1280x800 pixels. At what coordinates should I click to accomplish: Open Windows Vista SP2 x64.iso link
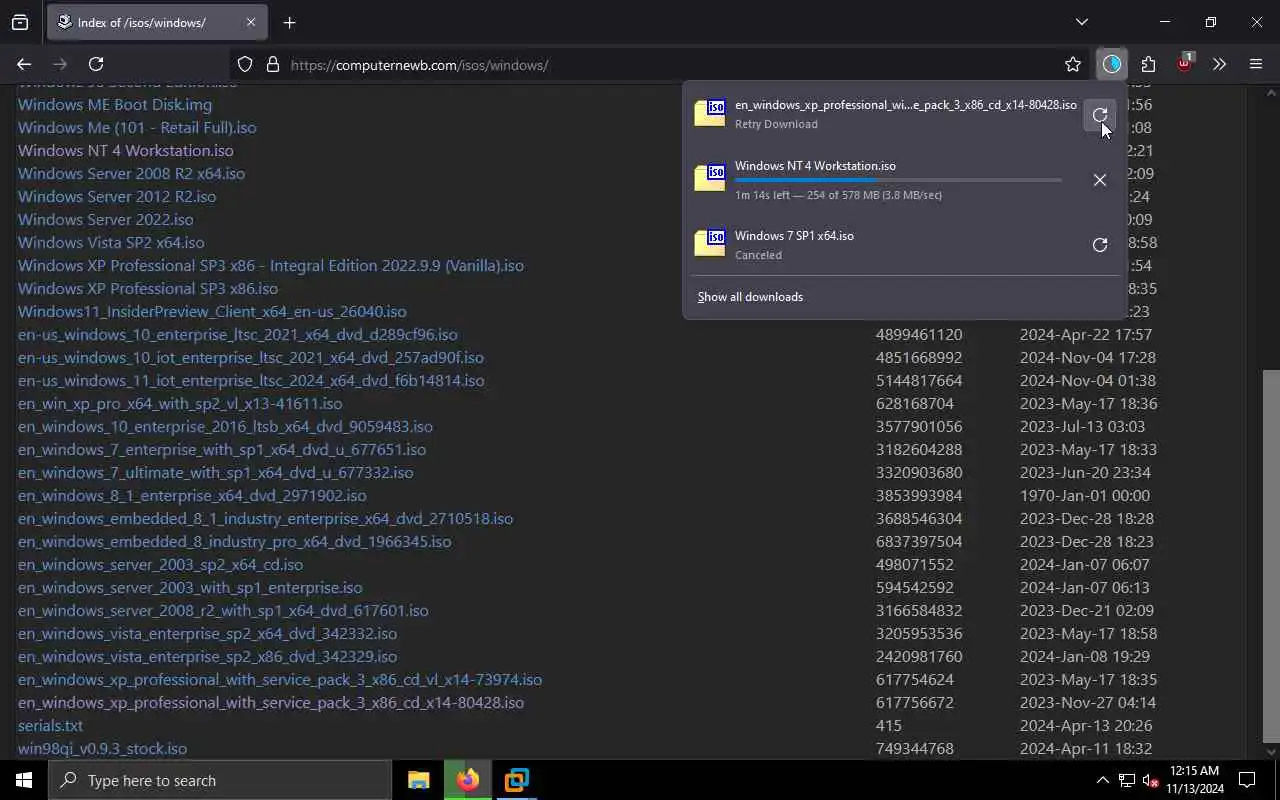(111, 242)
